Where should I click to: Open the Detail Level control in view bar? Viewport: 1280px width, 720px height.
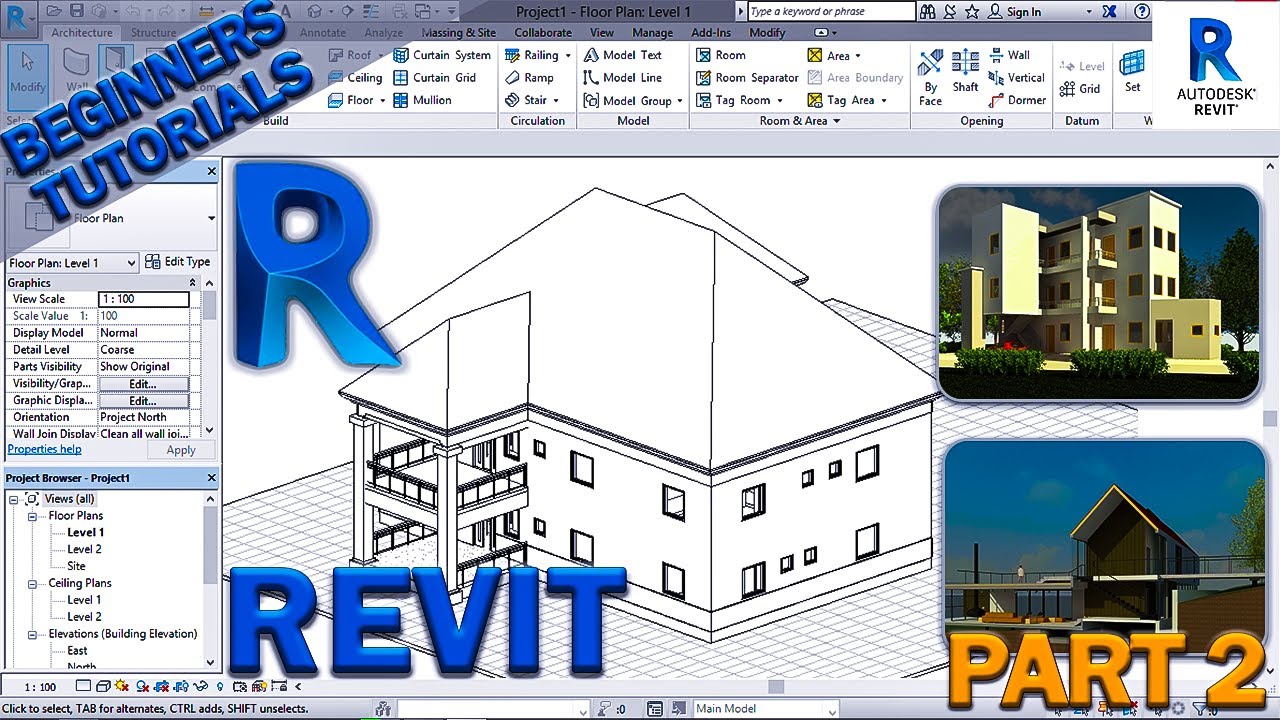pos(84,687)
